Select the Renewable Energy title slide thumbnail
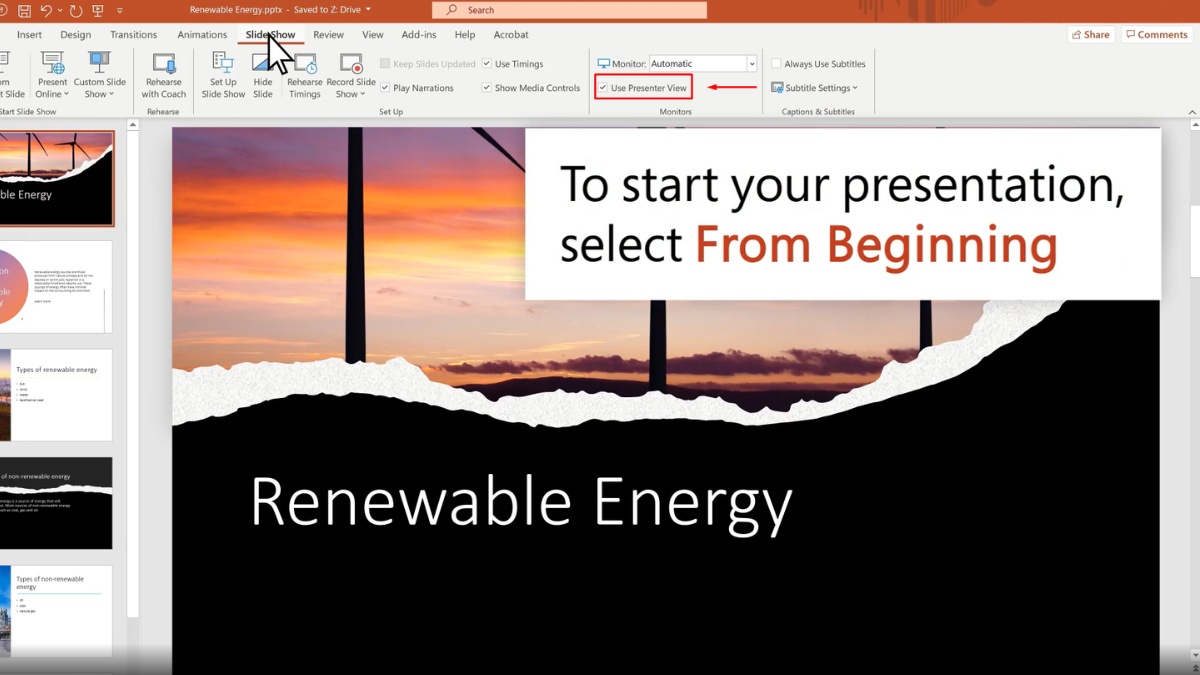The width and height of the screenshot is (1200, 675). [x=57, y=178]
